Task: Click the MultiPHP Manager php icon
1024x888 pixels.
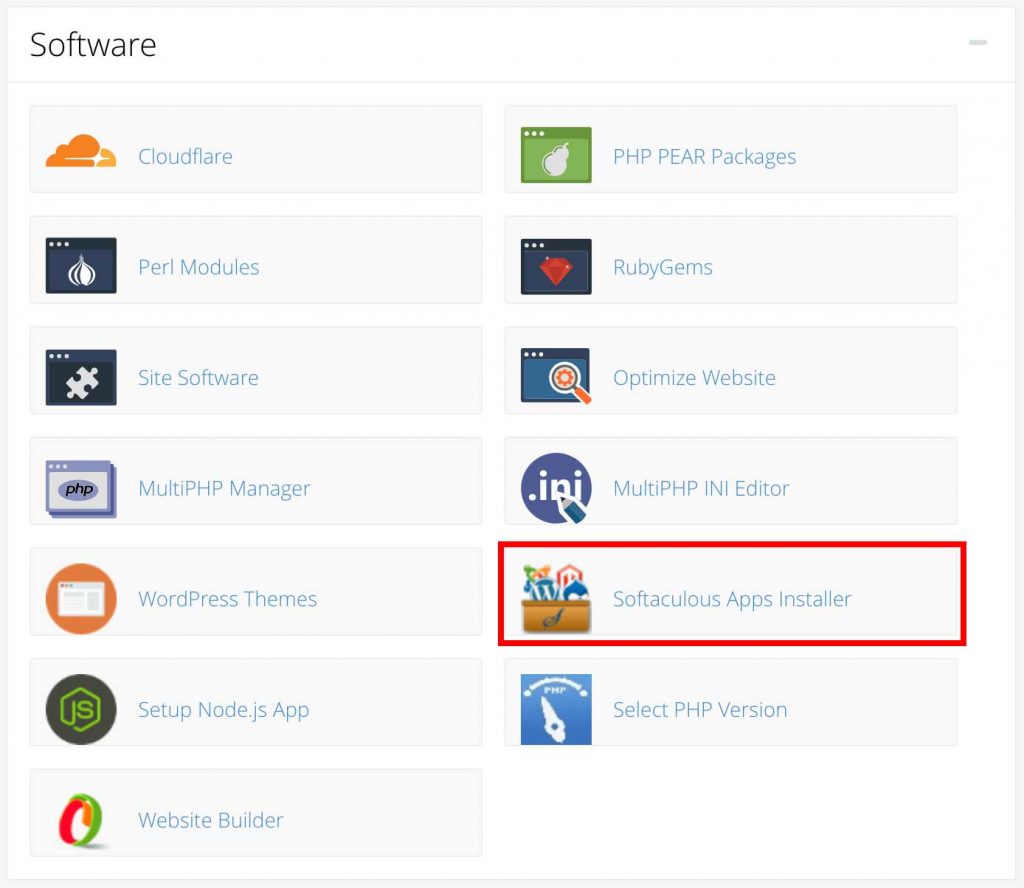Action: [x=81, y=489]
